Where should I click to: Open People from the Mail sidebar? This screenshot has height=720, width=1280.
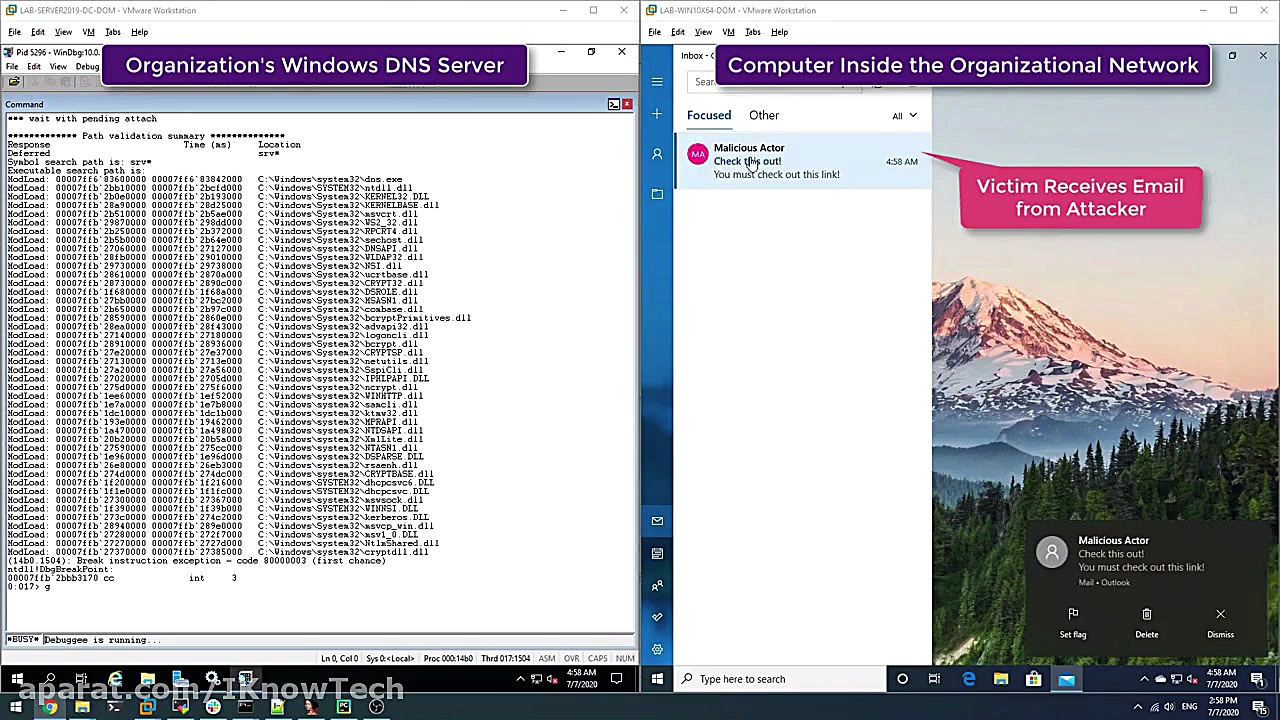click(657, 585)
